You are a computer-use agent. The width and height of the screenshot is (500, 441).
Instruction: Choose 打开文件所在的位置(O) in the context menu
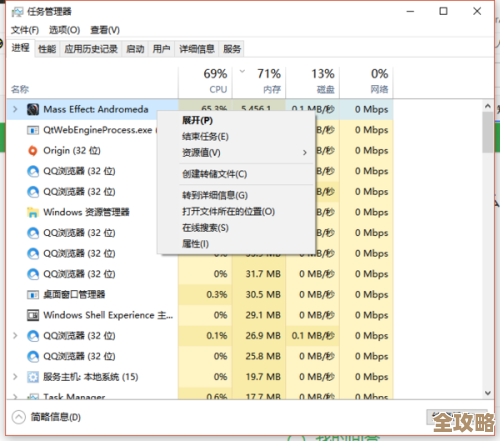coord(237,212)
